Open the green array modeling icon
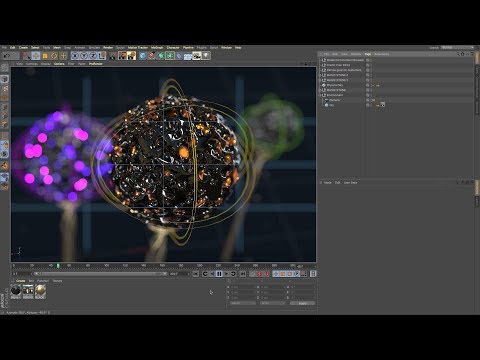480x360 pixels. [170, 56]
